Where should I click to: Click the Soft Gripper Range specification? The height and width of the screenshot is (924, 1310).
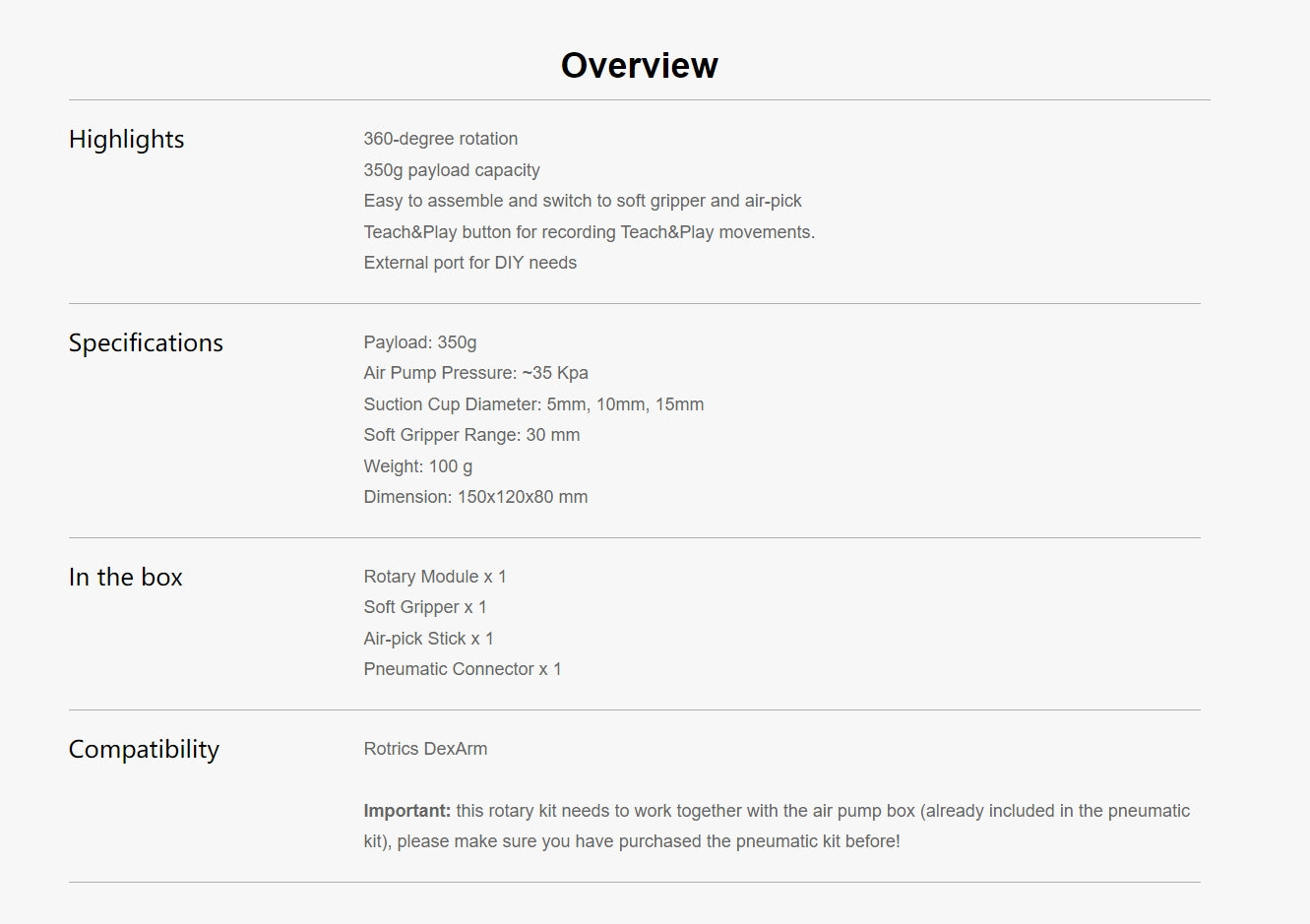pyautogui.click(x=471, y=435)
